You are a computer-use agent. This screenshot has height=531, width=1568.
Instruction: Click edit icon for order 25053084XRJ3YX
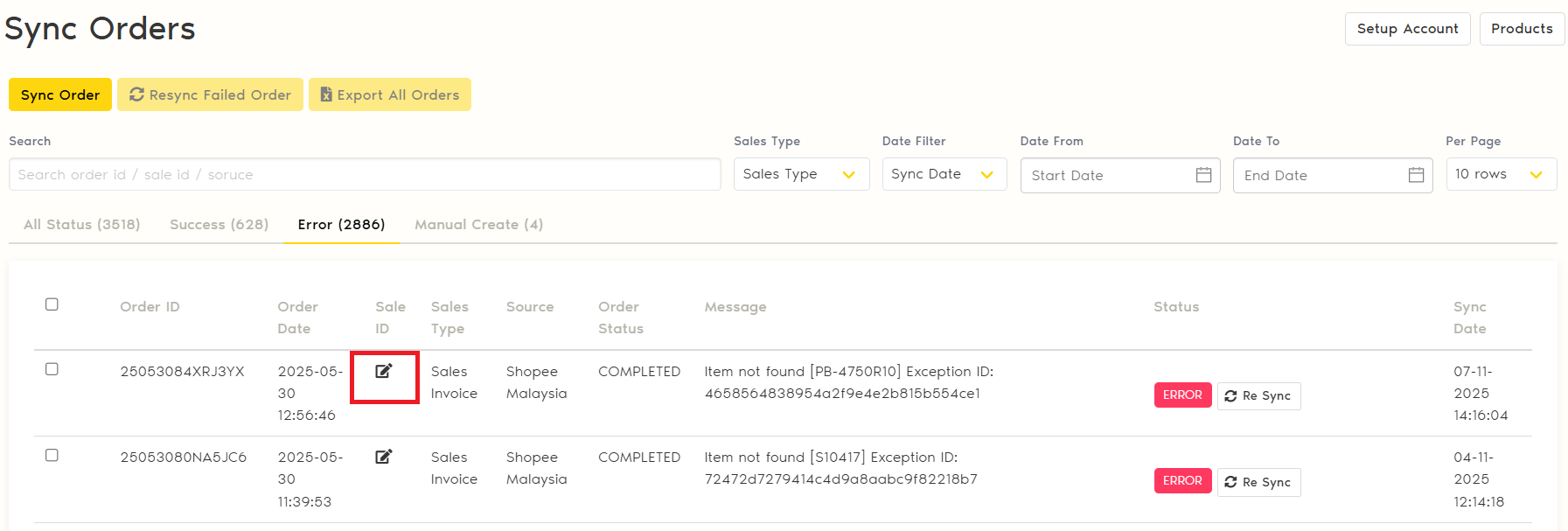click(384, 371)
